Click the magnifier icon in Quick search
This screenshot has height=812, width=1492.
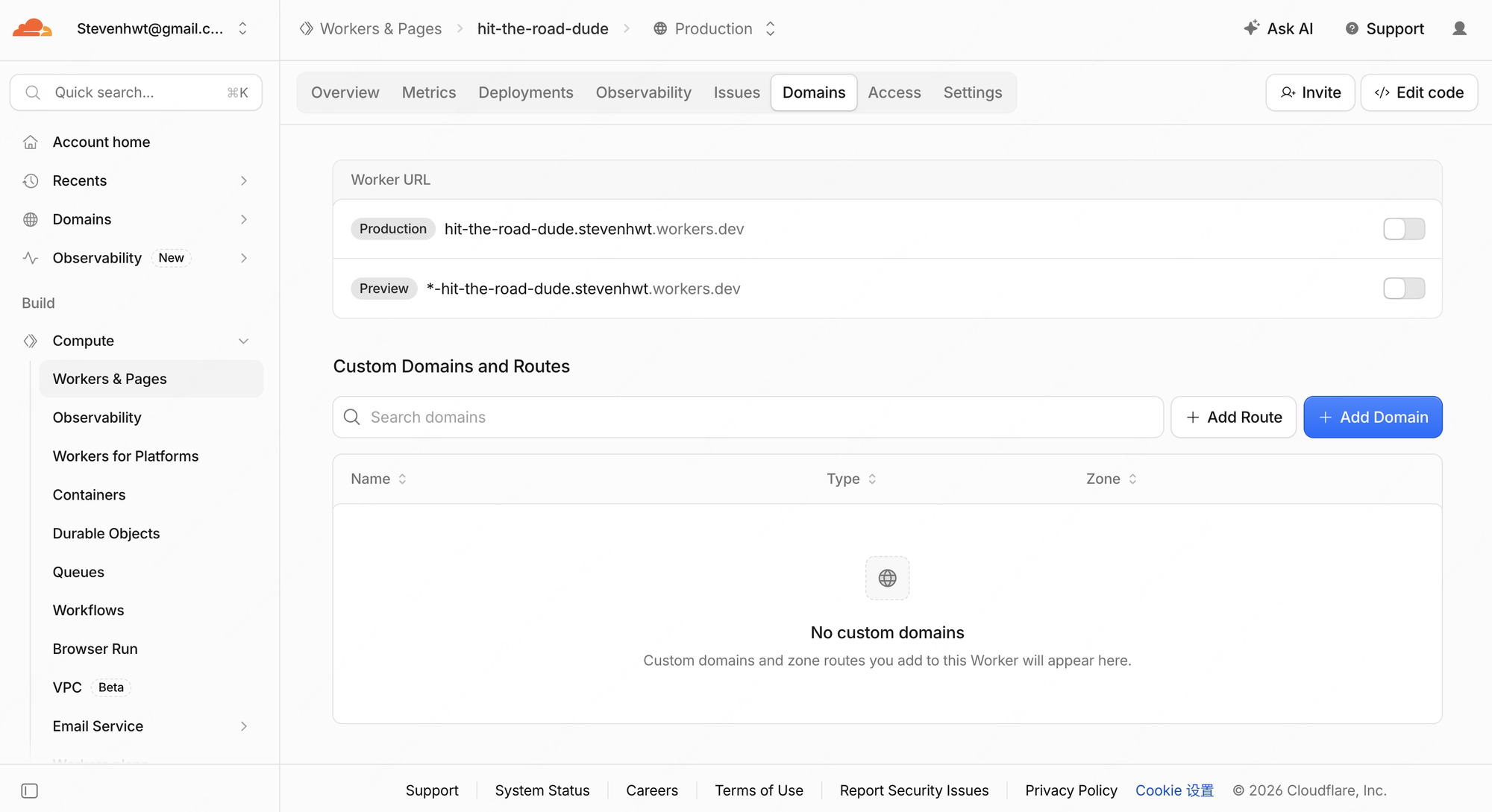coord(33,92)
